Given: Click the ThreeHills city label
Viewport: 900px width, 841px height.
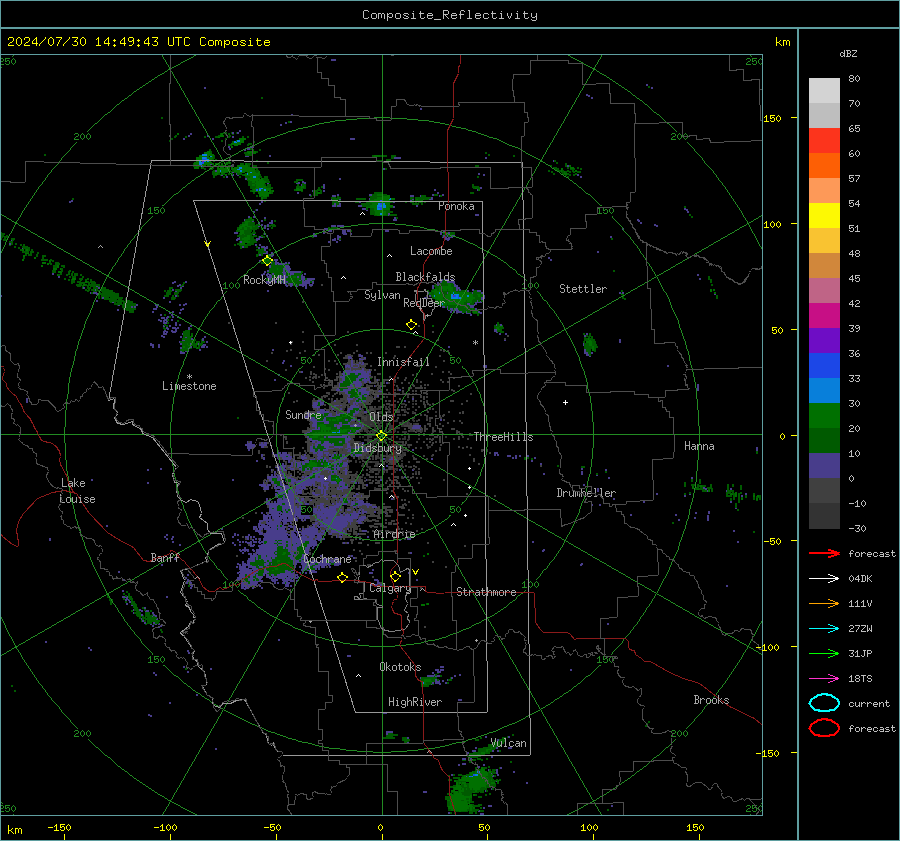Looking at the screenshot, I should [503, 437].
